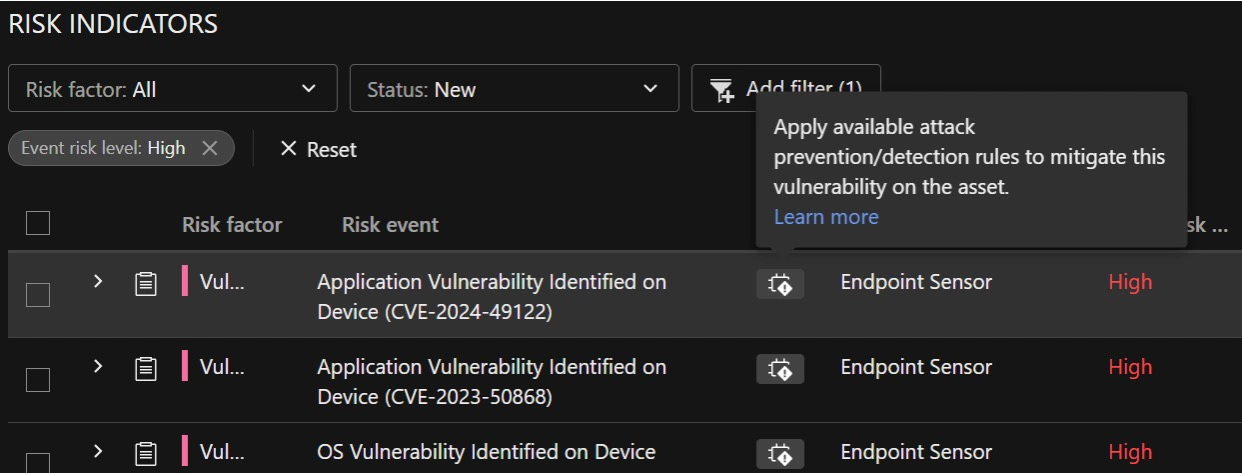Sort by the Risk factor column header
The height and width of the screenshot is (474, 1242).
pyautogui.click(x=232, y=225)
